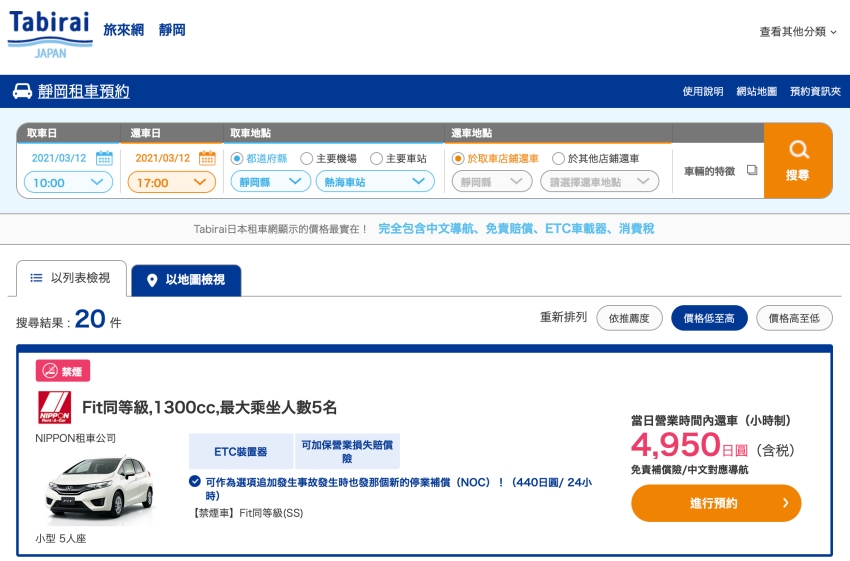Click the map pin icon in 以地圖檢視 tab
Screen dimensions: 850x561
152,280
